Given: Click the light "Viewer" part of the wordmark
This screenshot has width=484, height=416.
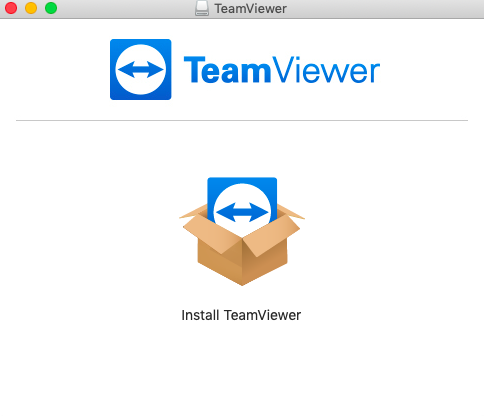Looking at the screenshot, I should [x=326, y=70].
